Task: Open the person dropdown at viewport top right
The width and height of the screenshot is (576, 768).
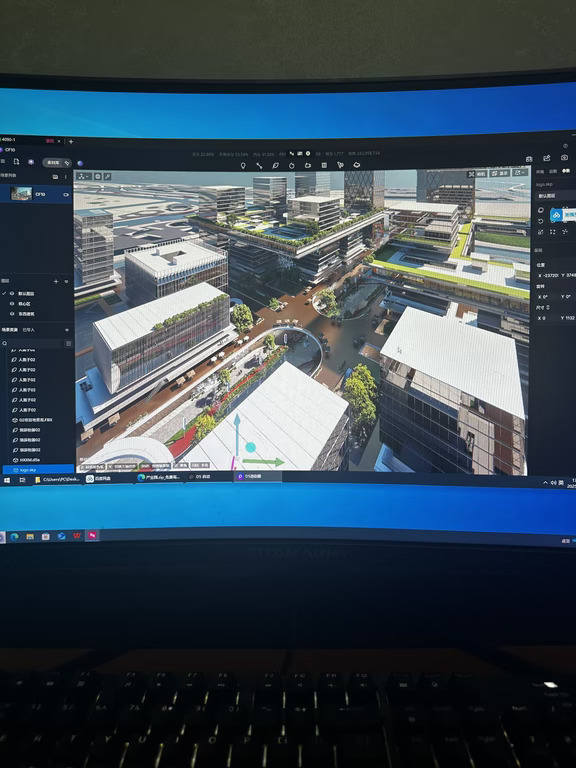Action: tap(520, 173)
